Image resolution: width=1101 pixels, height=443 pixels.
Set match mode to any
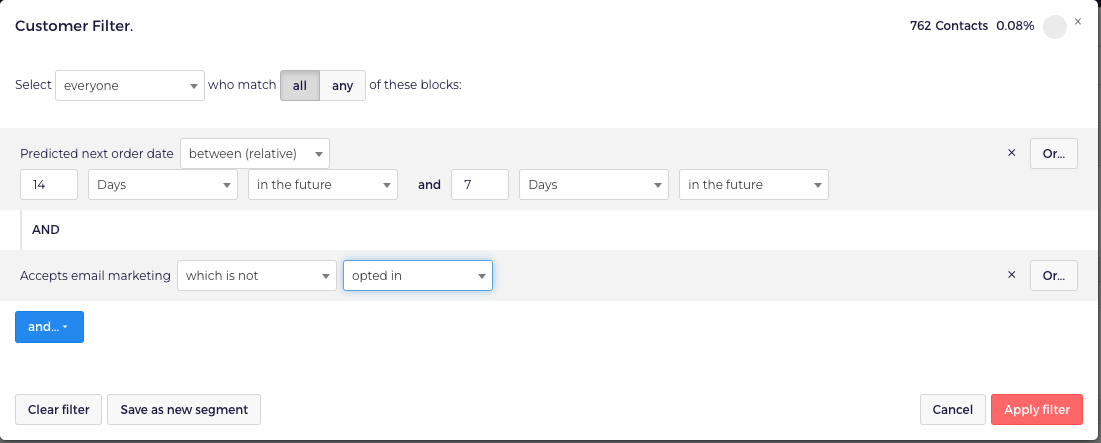[x=343, y=86]
